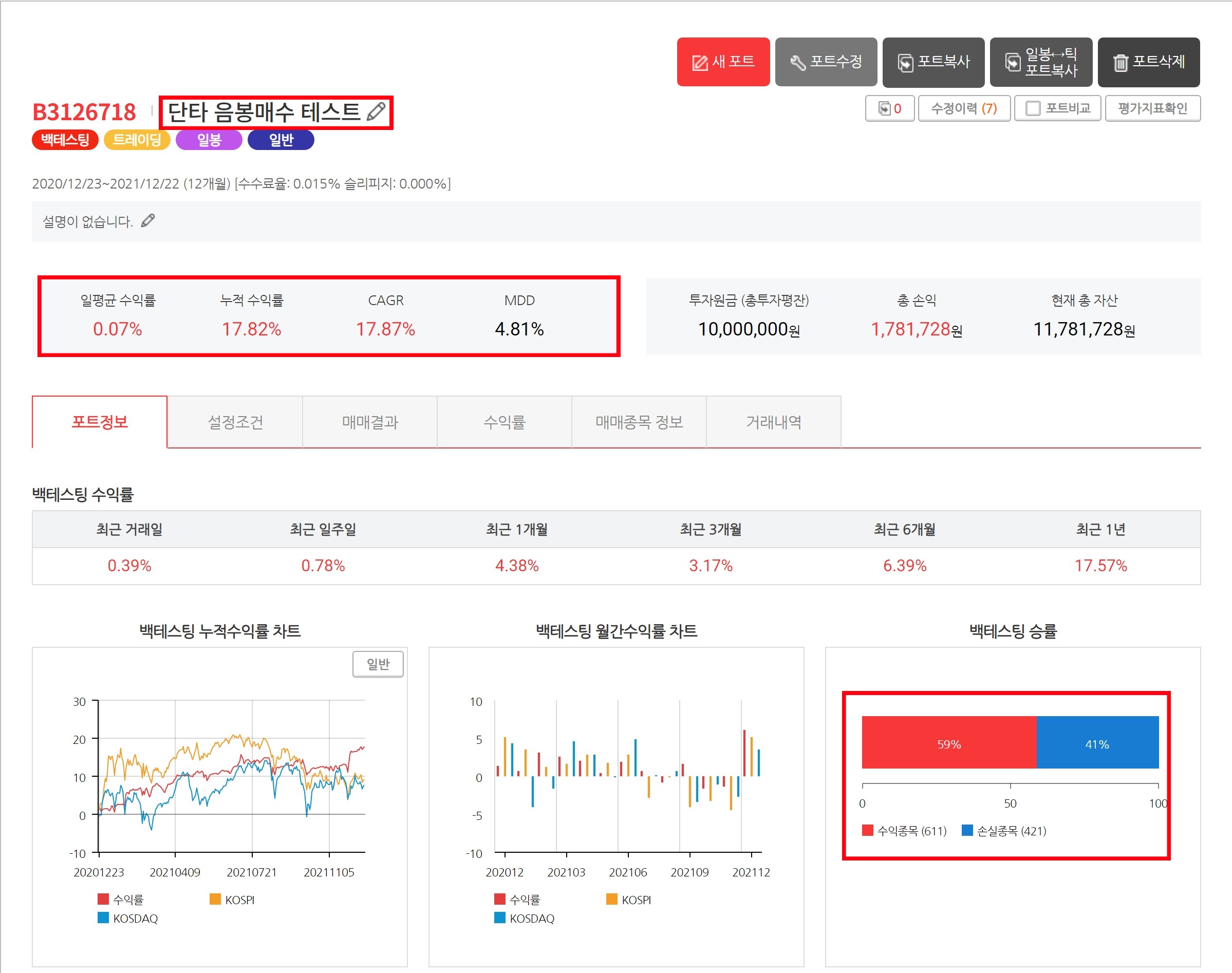Click the 트레이딩 yellow tag

click(137, 140)
